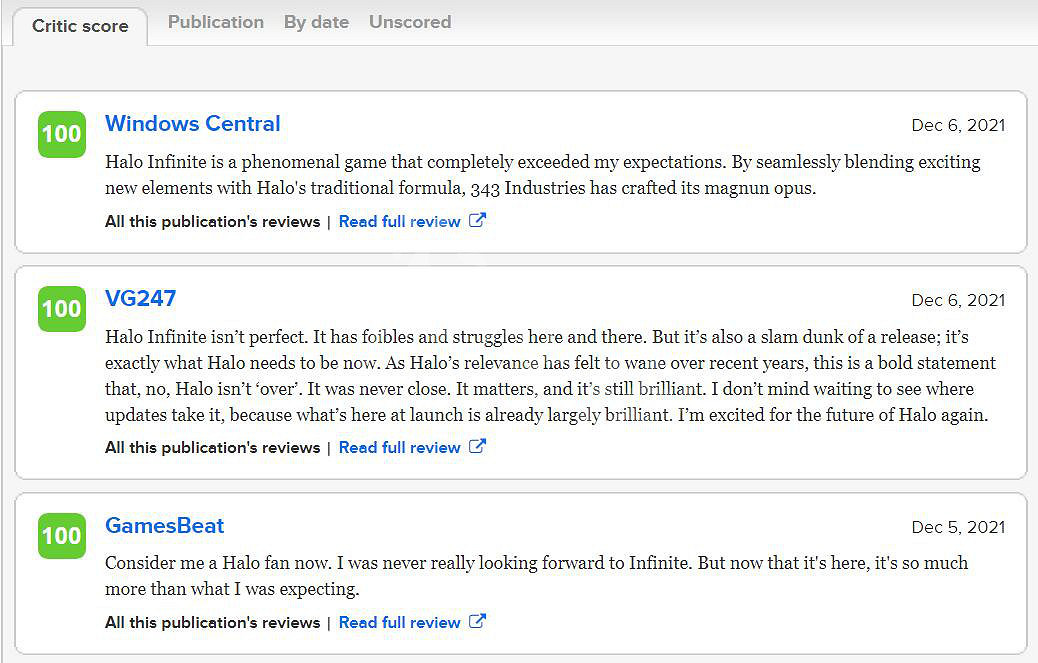This screenshot has height=663, width=1038.
Task: Open external link icon for VG247 review
Action: [x=478, y=447]
